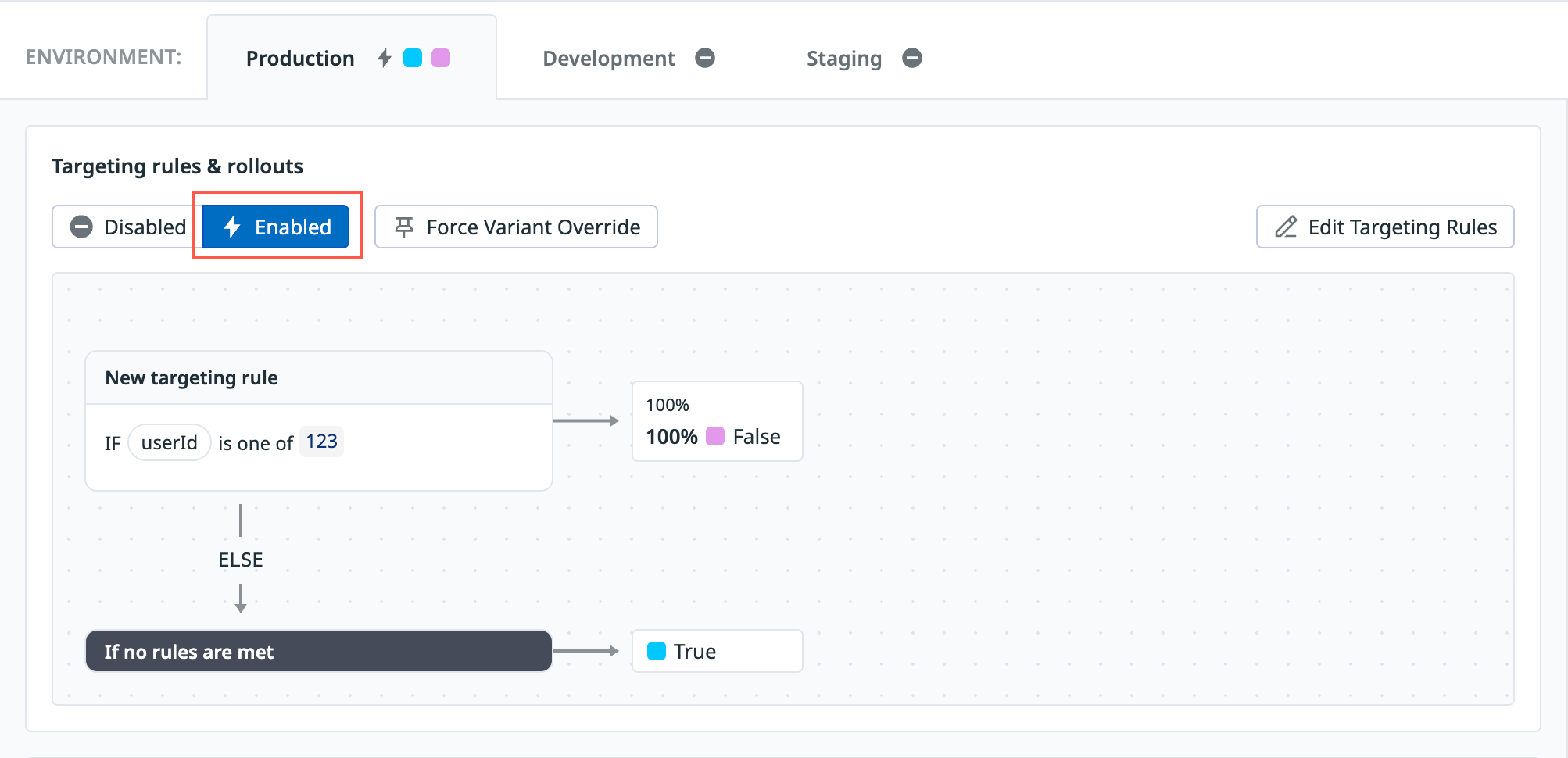
Task: Toggle the flag to Disabled
Action: click(128, 227)
